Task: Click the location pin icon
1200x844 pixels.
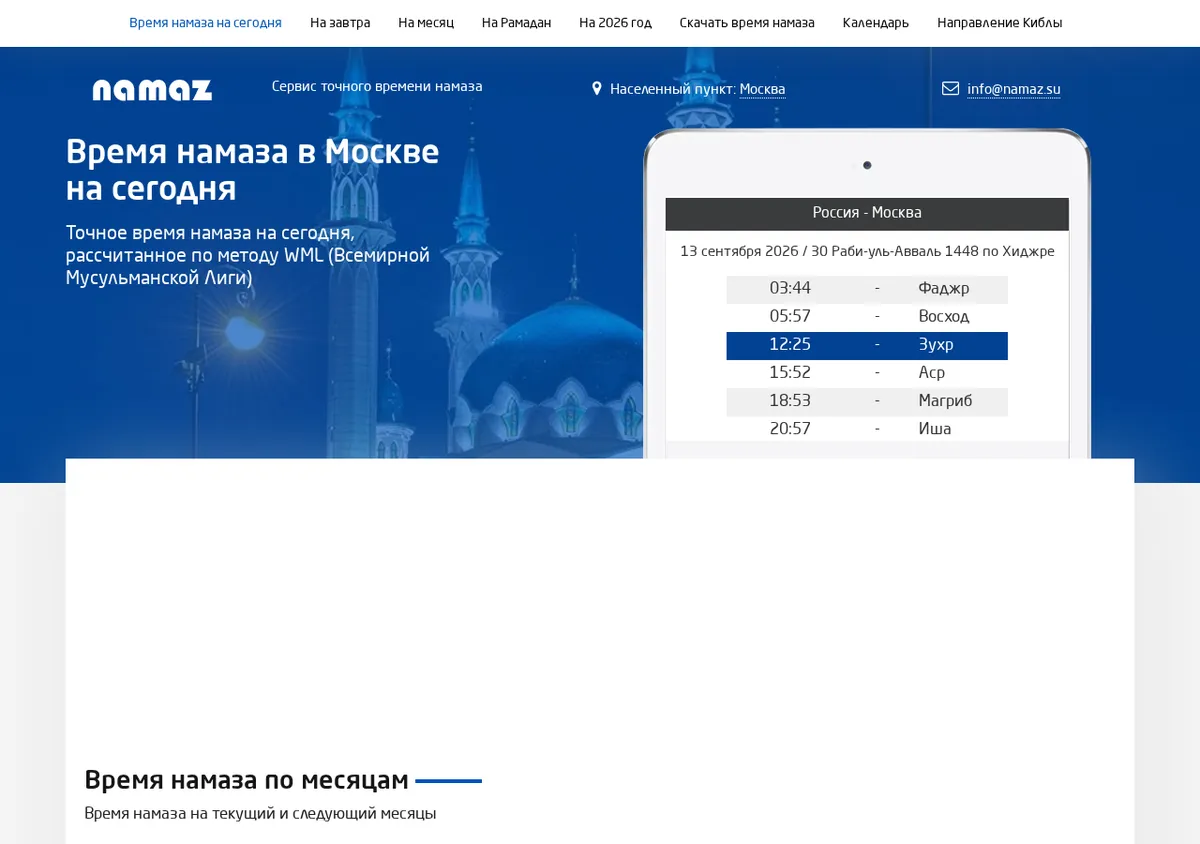Action: [x=597, y=89]
